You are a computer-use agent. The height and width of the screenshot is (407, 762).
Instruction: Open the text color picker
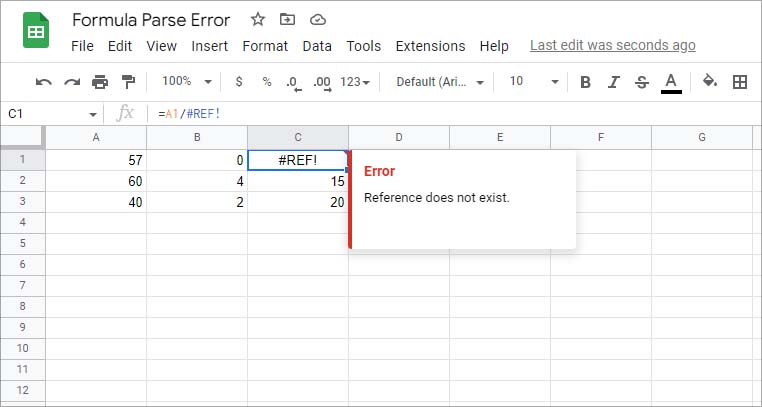coord(671,83)
